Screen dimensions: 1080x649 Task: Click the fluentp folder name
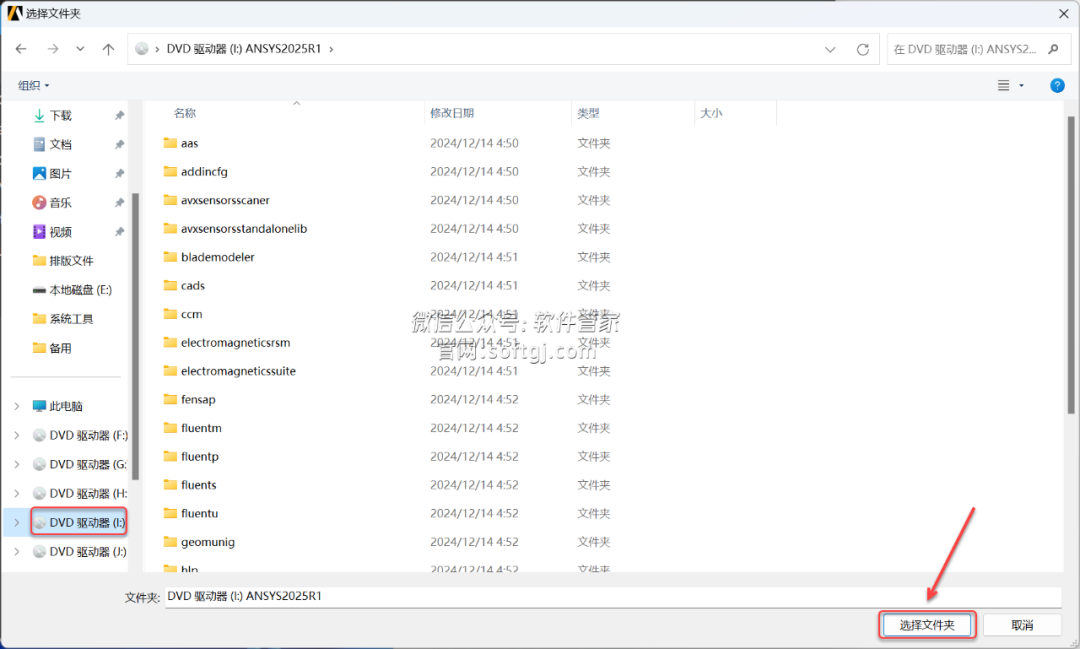200,456
